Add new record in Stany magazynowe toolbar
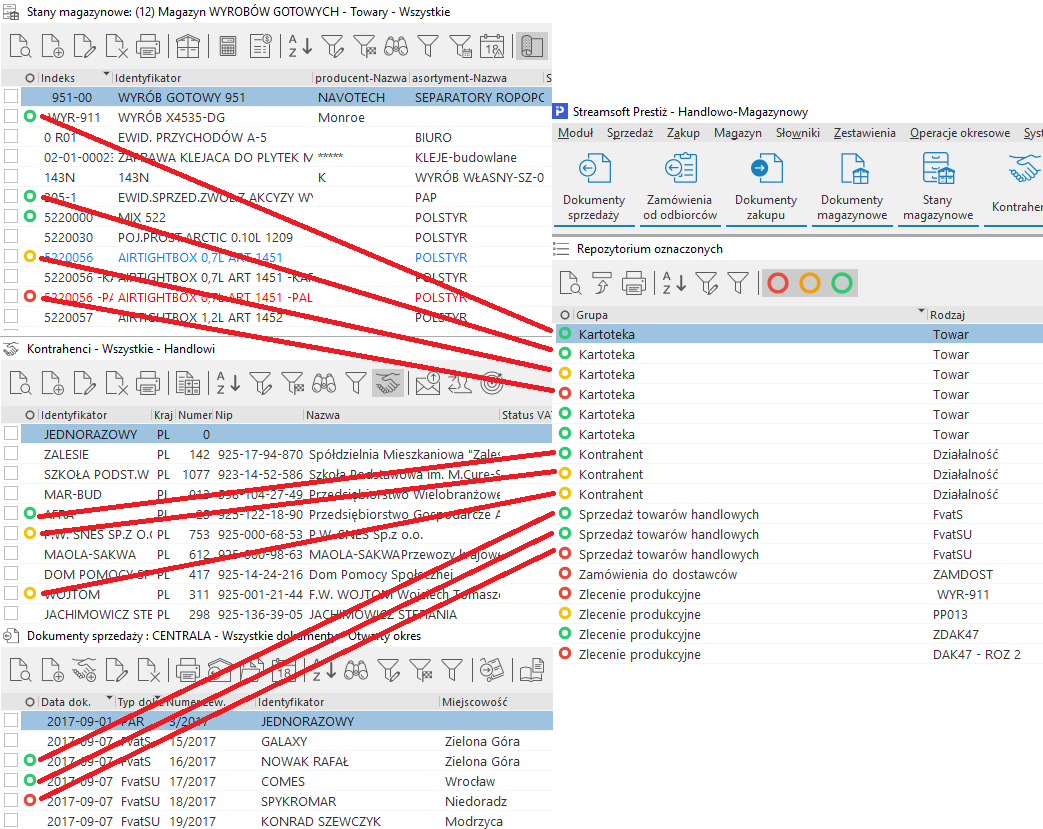1043x829 pixels. pos(53,47)
